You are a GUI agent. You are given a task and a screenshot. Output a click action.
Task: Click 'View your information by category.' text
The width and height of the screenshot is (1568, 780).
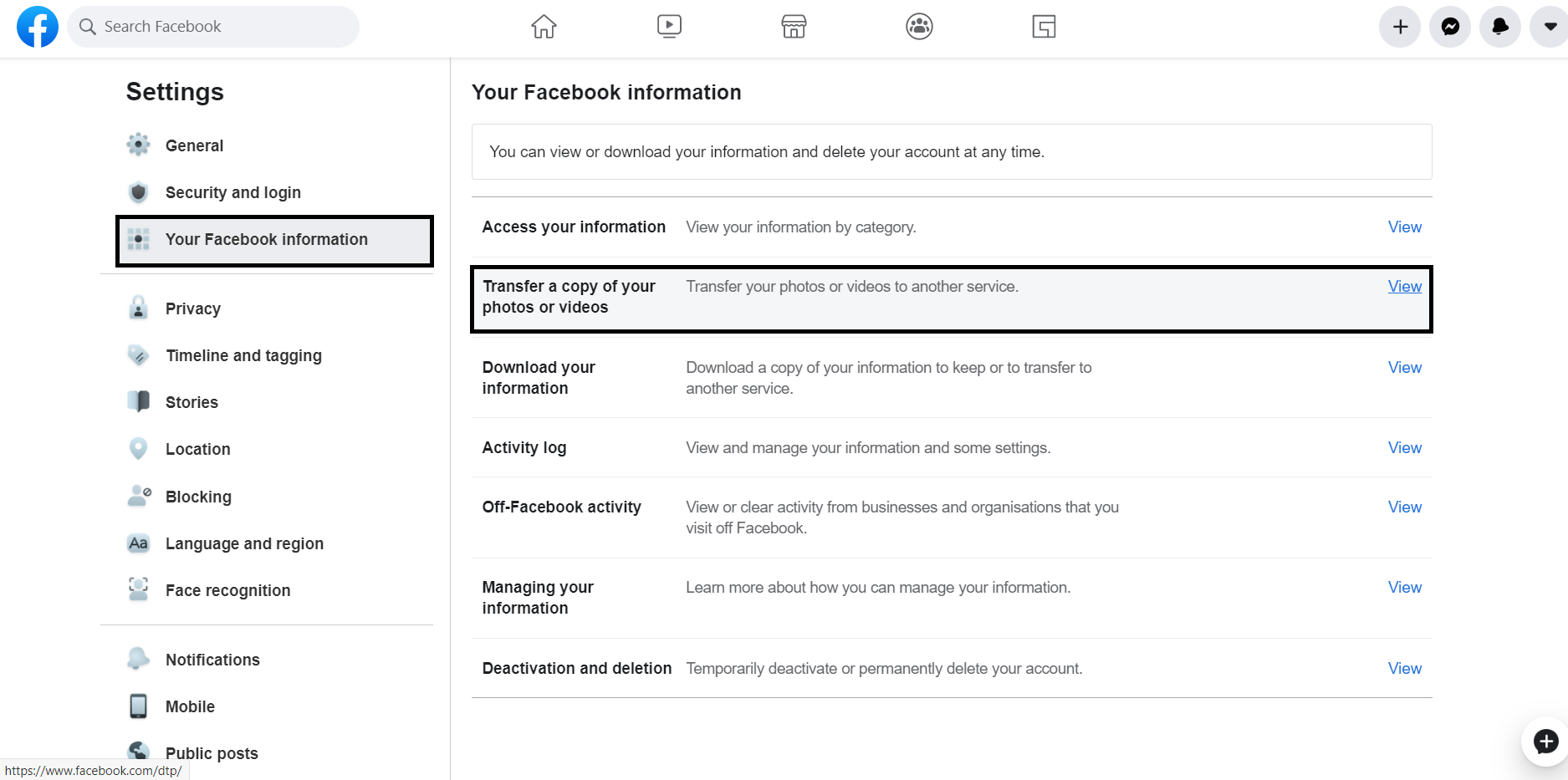click(801, 227)
